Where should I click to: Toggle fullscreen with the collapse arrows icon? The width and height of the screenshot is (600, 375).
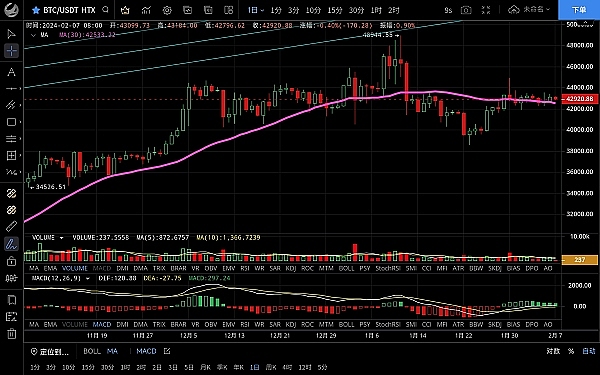click(486, 10)
